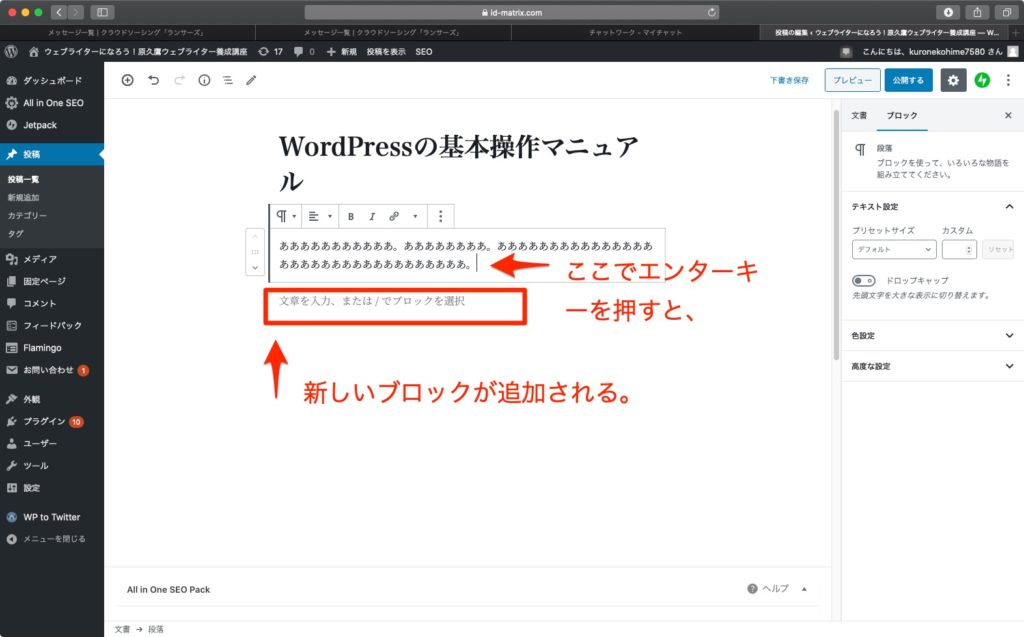The height and width of the screenshot is (637, 1024).
Task: Open the ヘルプ link in SEO Pack
Action: (768, 589)
